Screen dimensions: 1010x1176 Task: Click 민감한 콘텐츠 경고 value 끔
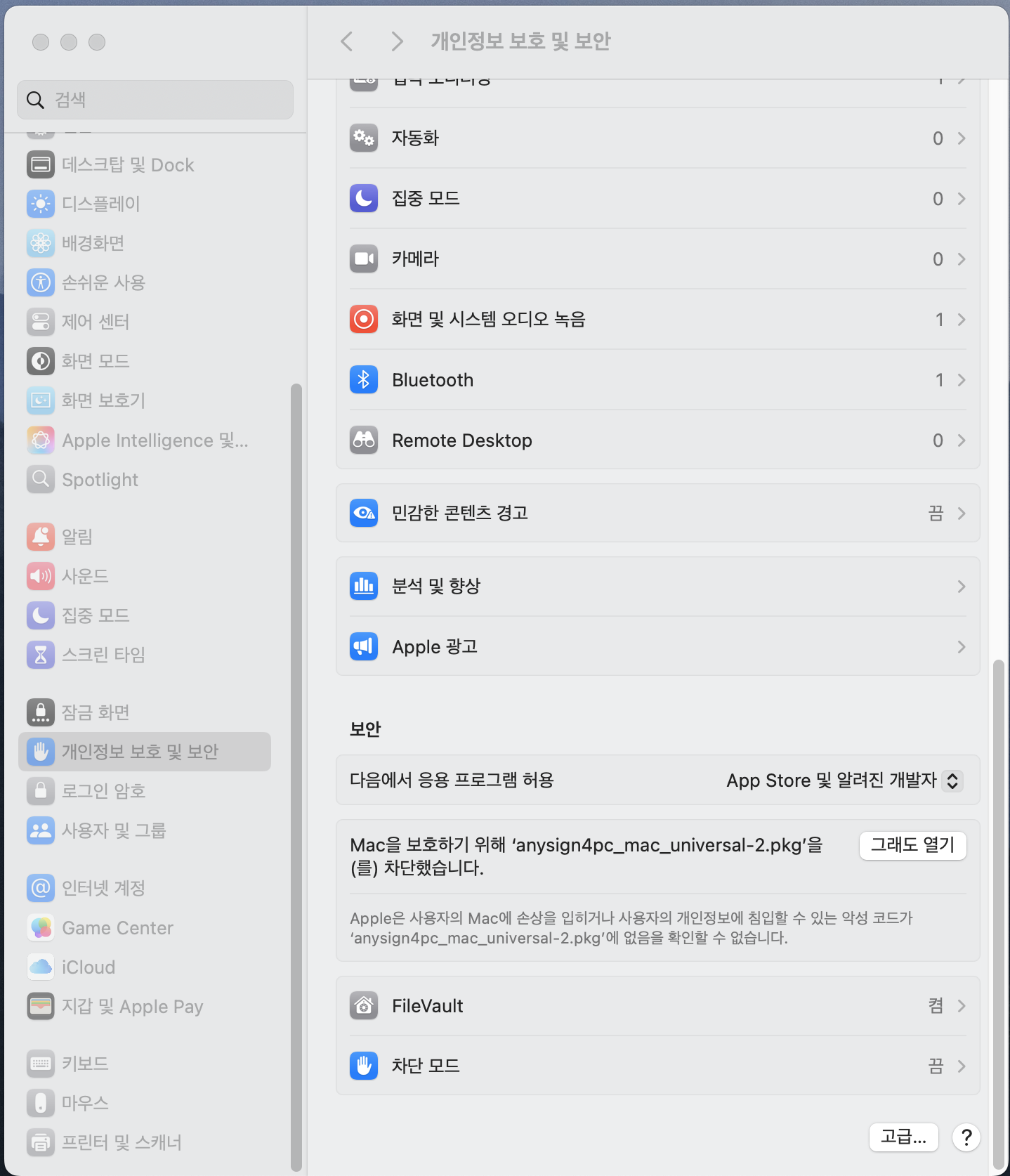tap(936, 514)
